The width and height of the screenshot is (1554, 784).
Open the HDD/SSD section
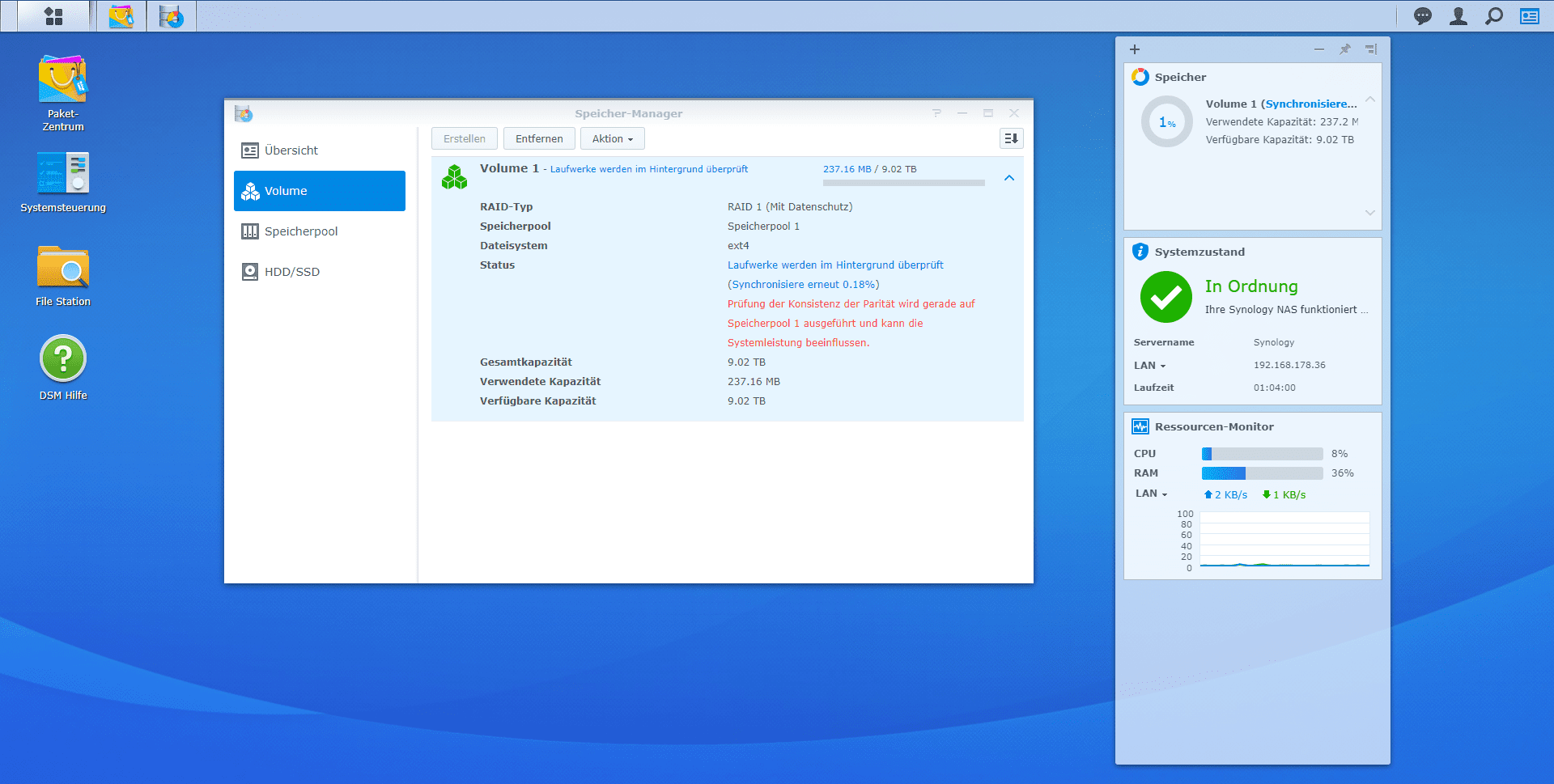tap(320, 272)
